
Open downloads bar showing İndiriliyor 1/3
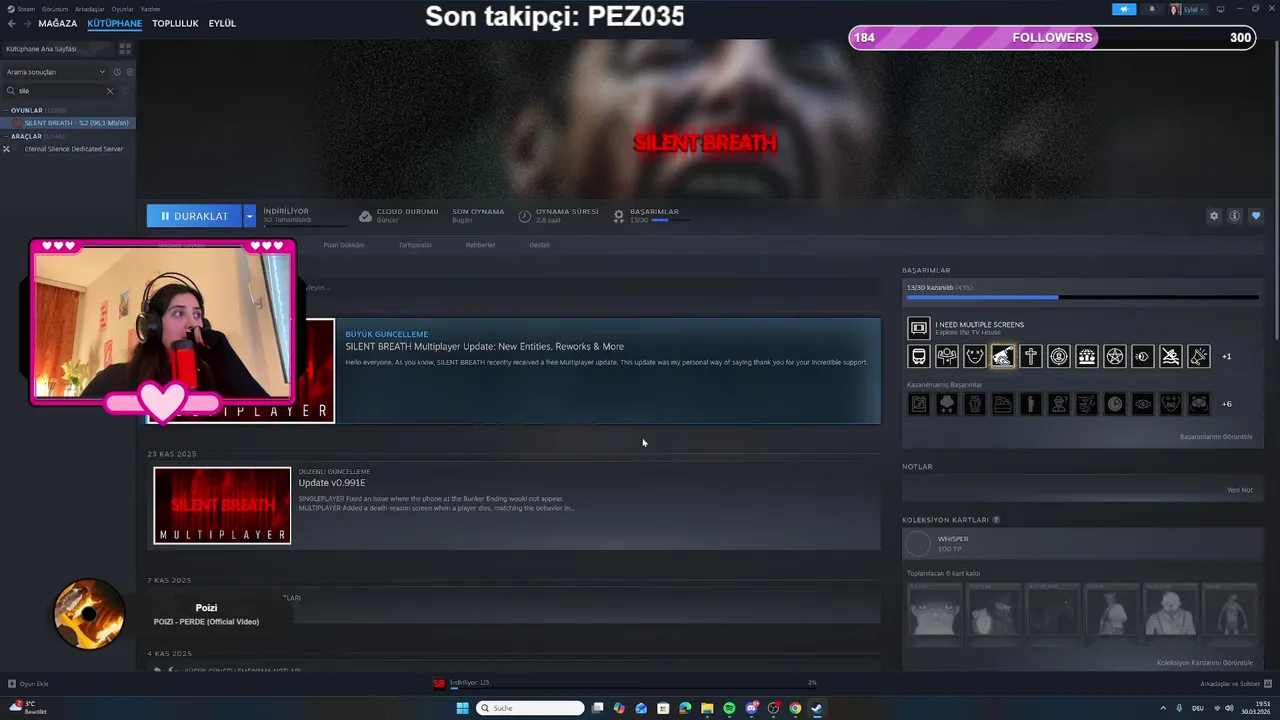coord(625,684)
